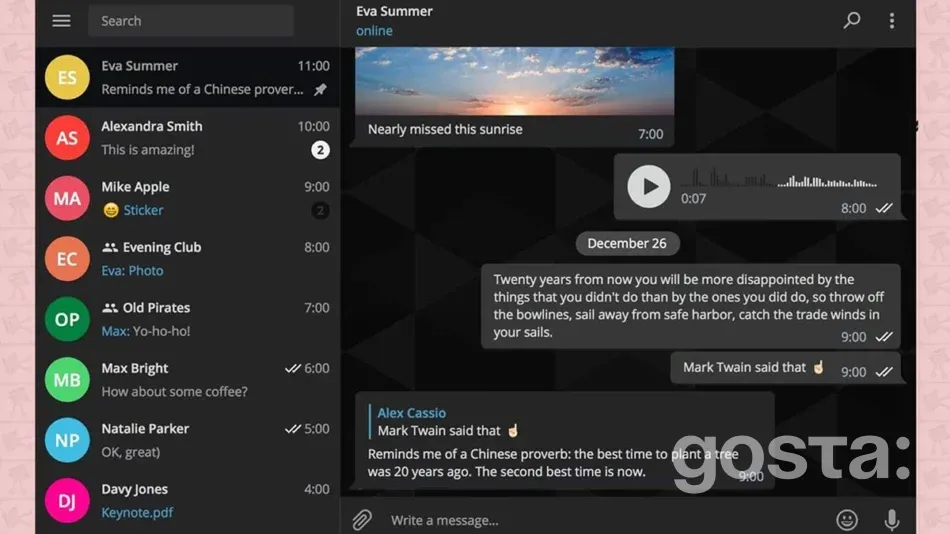Click Alexandra Smith's unread badge showing 2
Viewport: 950px width, 534px height.
pyautogui.click(x=321, y=150)
